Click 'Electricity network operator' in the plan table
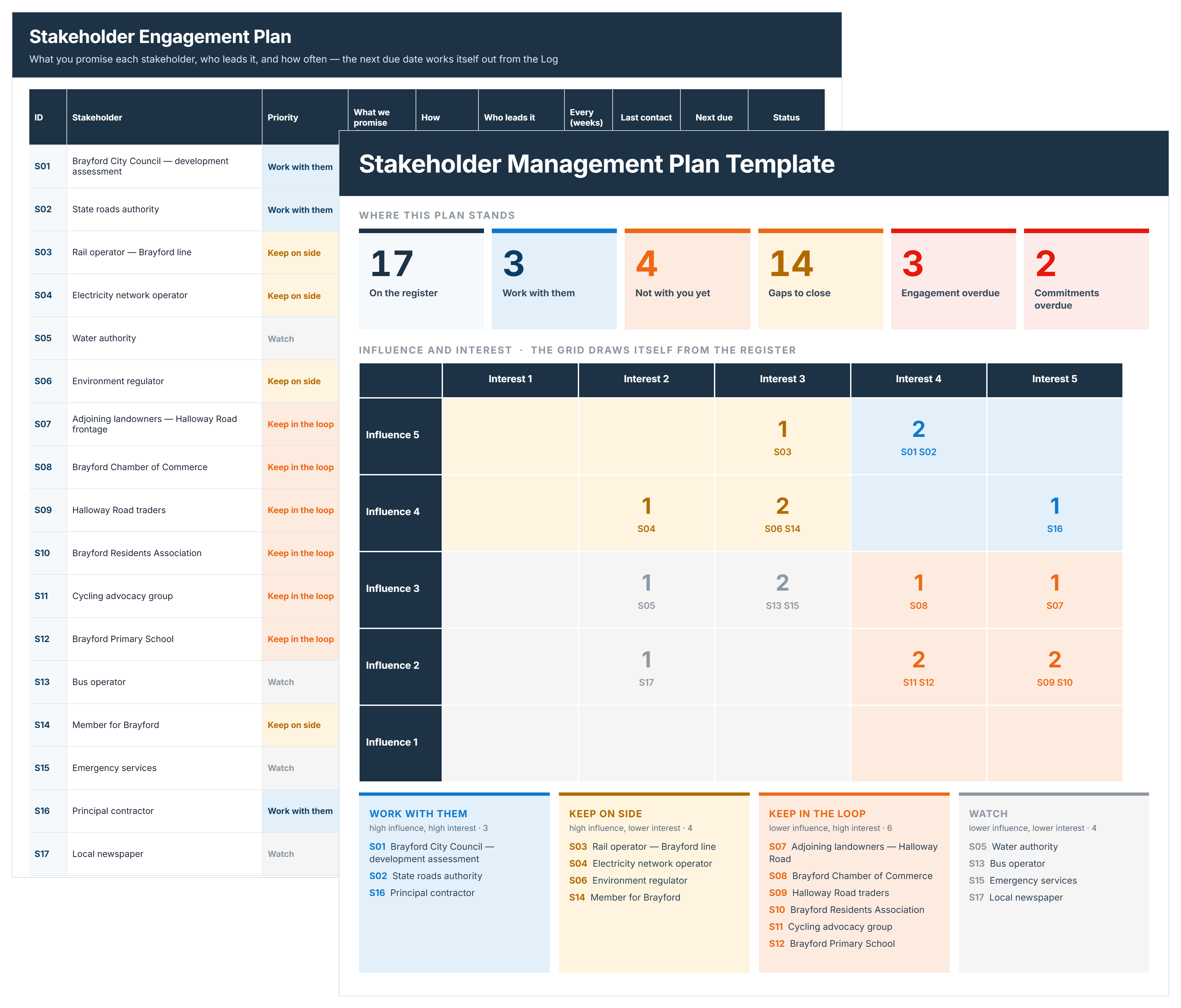 (164, 295)
